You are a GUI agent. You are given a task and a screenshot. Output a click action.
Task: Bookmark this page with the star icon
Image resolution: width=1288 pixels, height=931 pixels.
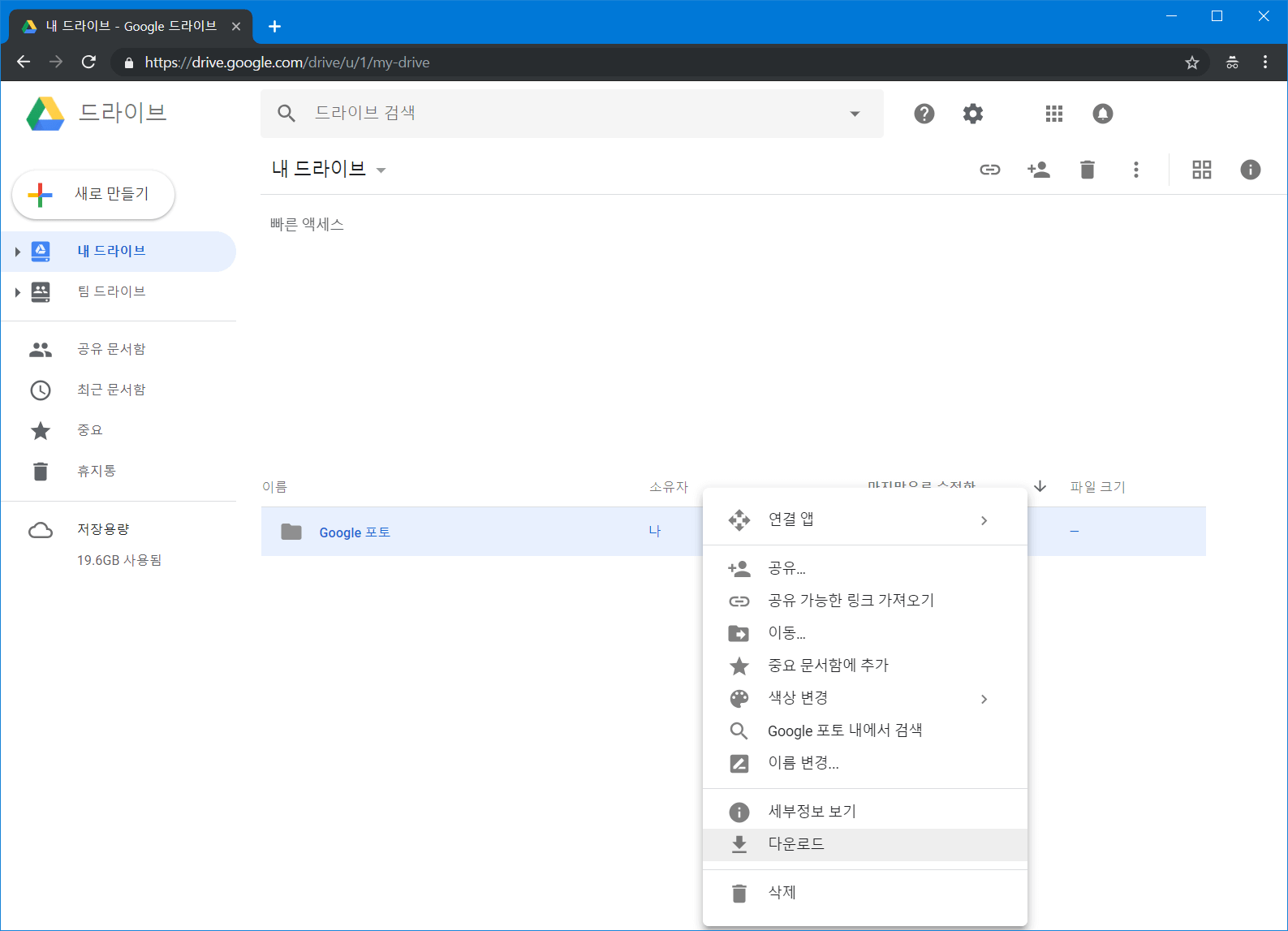pyautogui.click(x=1191, y=62)
